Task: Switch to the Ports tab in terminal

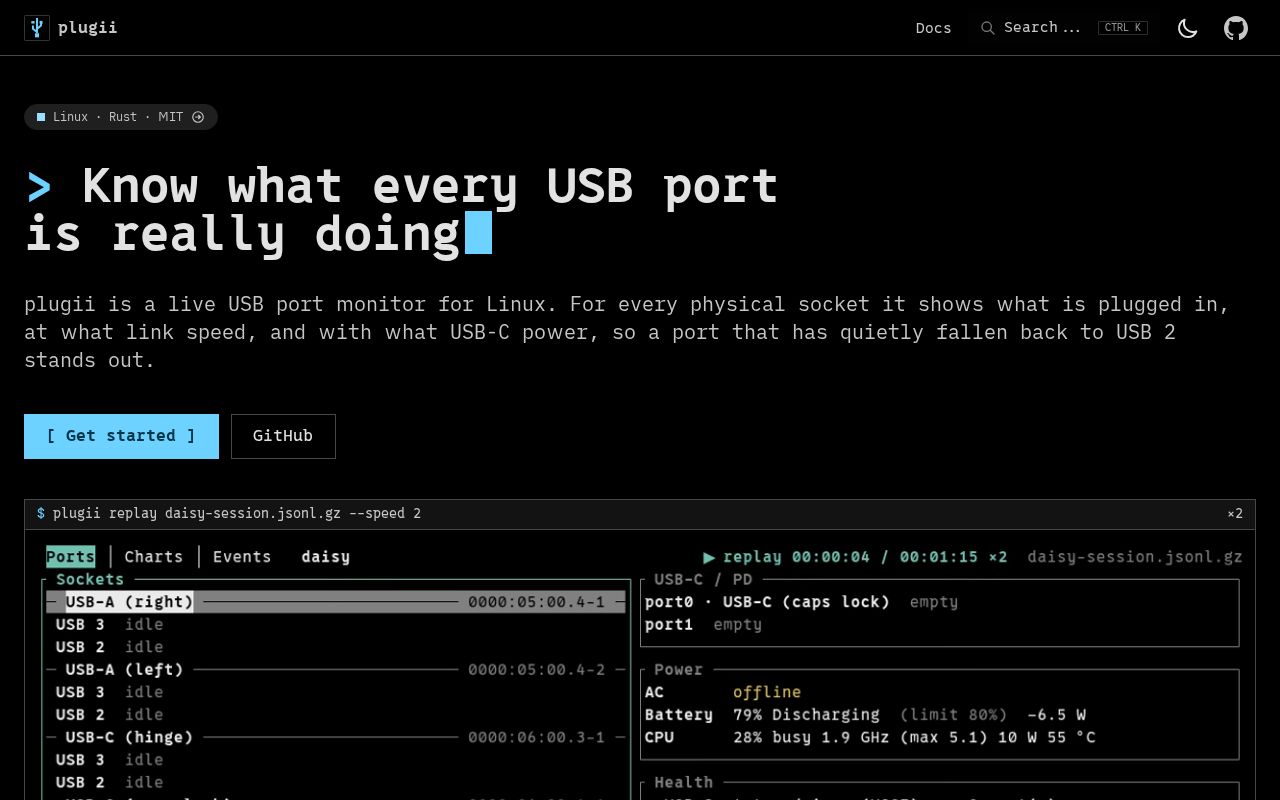Action: (x=70, y=557)
